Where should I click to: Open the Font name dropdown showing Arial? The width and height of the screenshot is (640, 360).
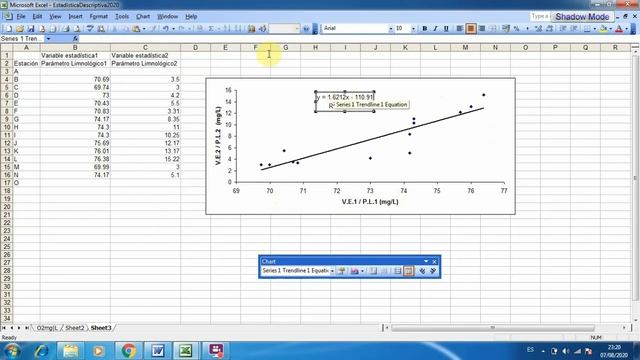(x=391, y=29)
